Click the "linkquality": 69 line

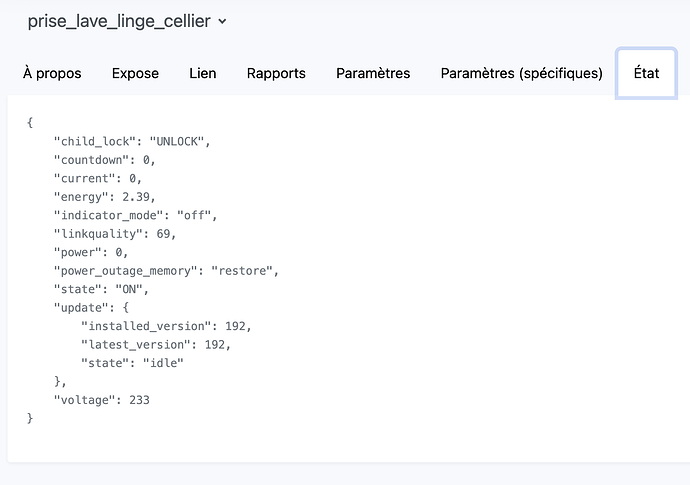pos(114,234)
